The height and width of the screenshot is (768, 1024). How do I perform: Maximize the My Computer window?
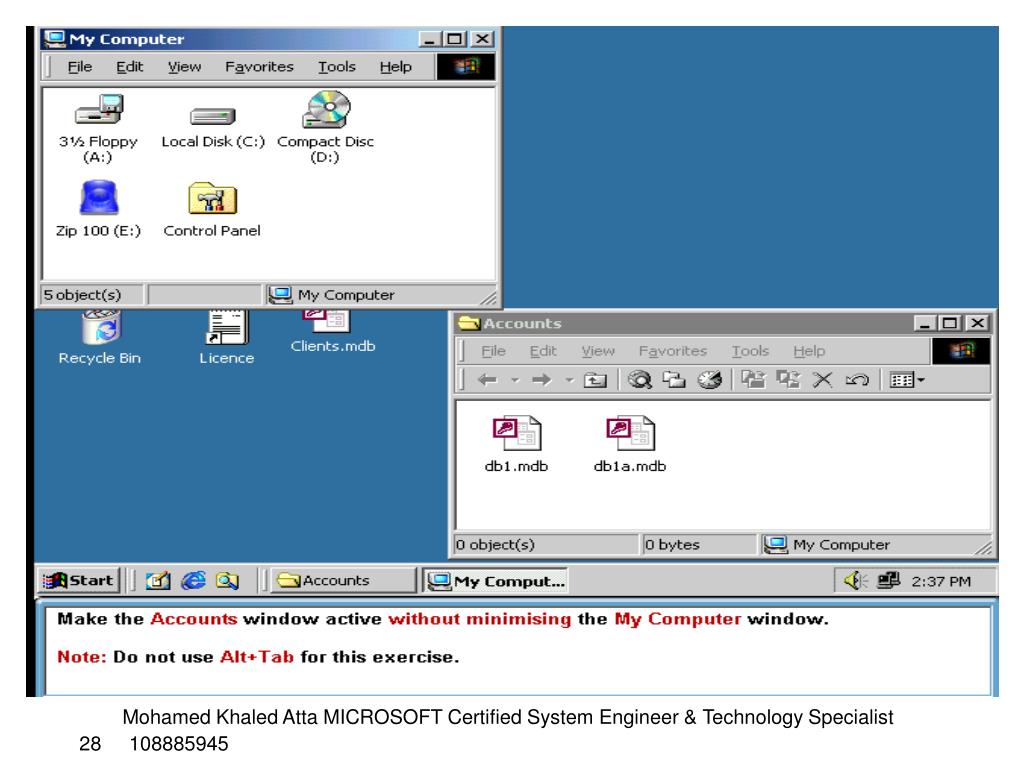(455, 39)
